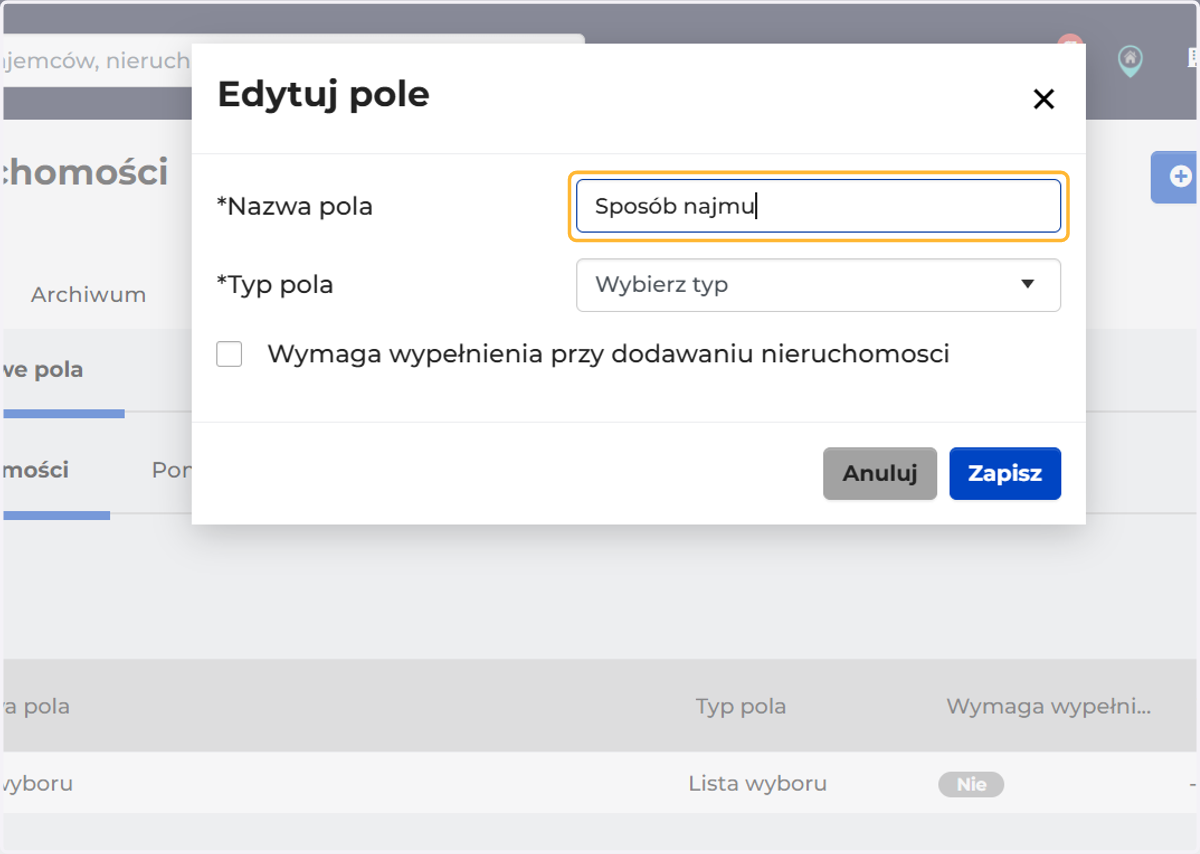The height and width of the screenshot is (854, 1200).
Task: Click the Nazwa pola text field
Action: pyautogui.click(x=818, y=206)
